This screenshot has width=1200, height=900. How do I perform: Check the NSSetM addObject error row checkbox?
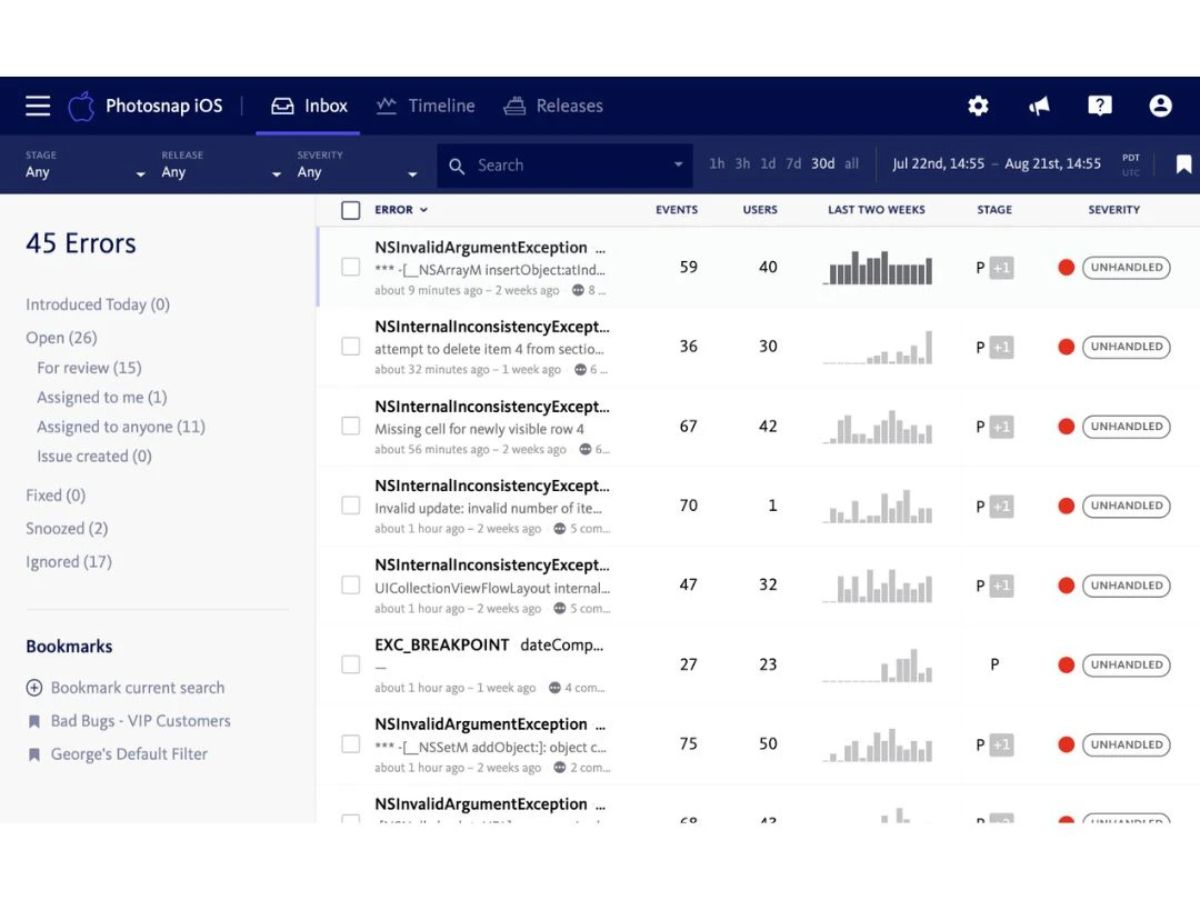[351, 744]
